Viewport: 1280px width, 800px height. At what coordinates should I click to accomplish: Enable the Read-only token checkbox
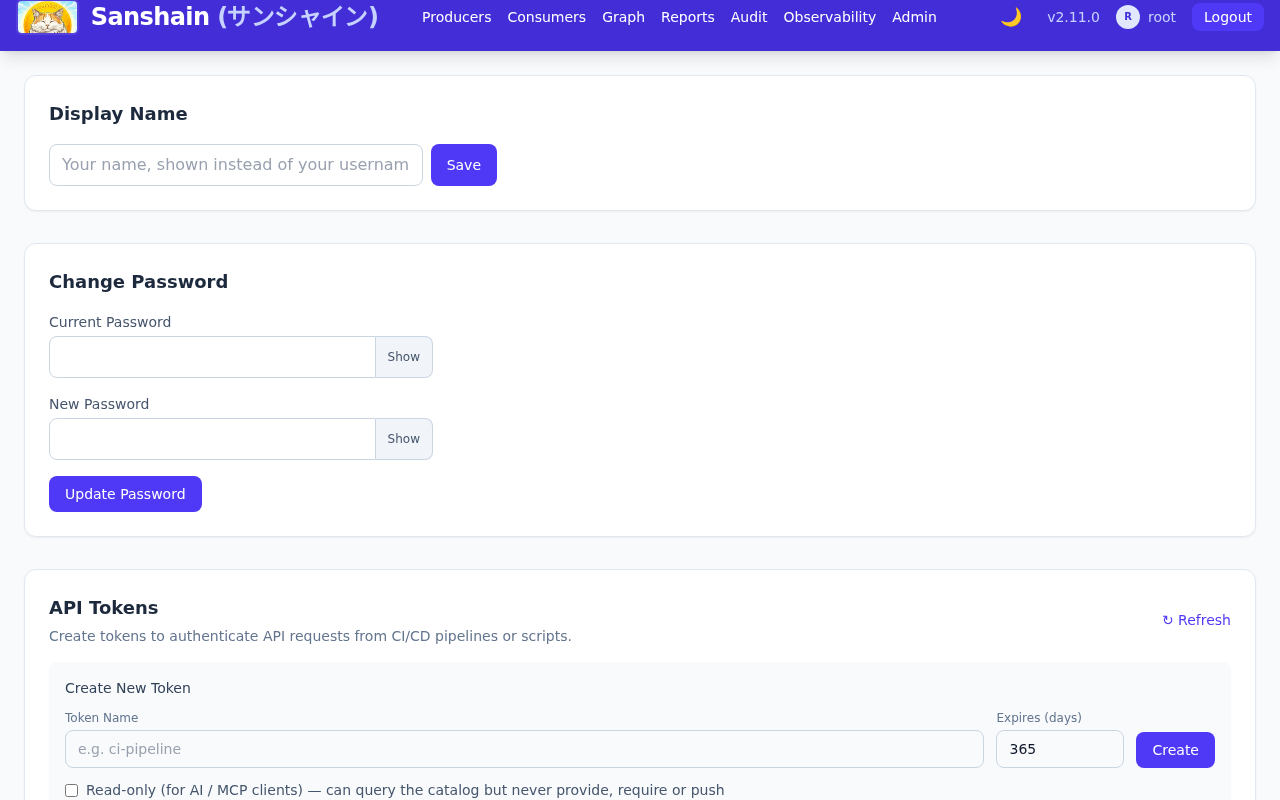click(71, 791)
